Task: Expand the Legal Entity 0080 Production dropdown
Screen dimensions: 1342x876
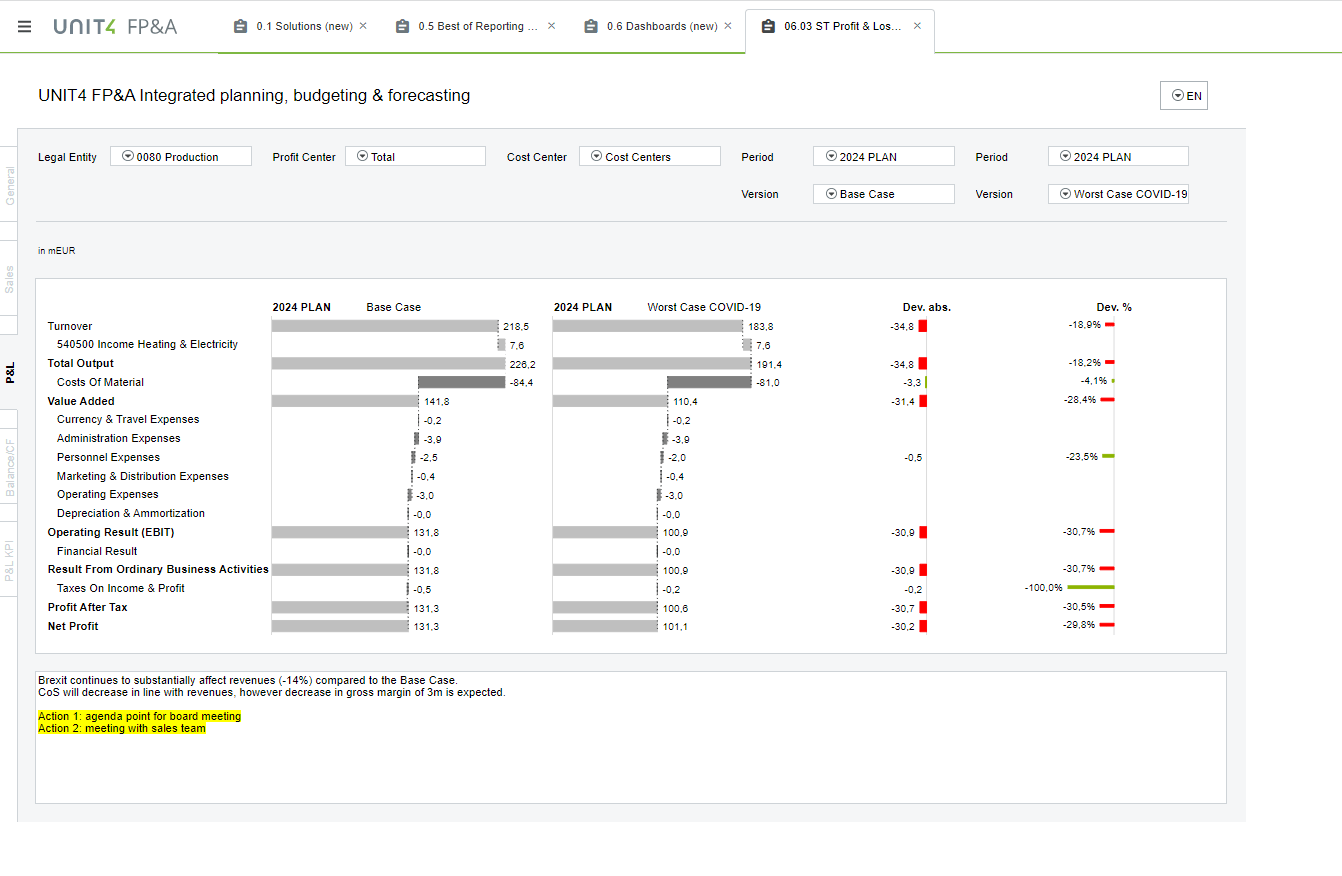Action: [x=180, y=157]
